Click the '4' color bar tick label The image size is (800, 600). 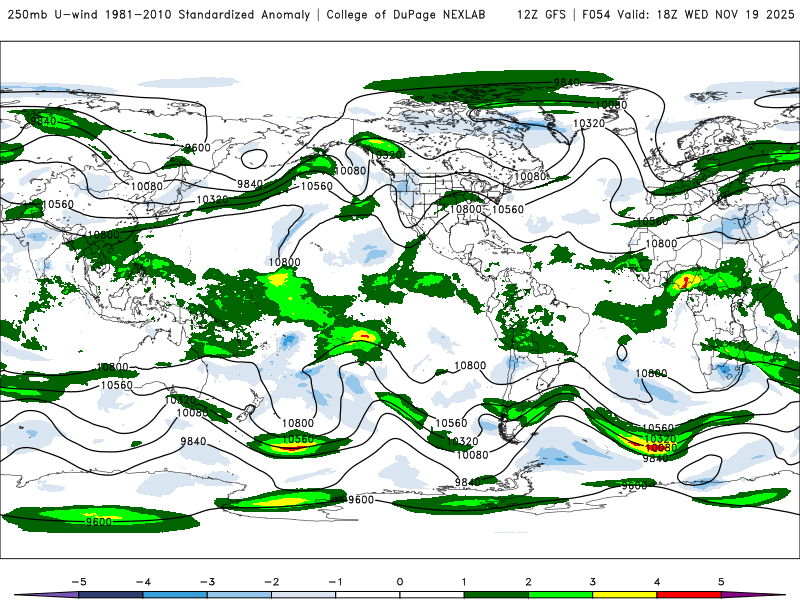[x=657, y=582]
